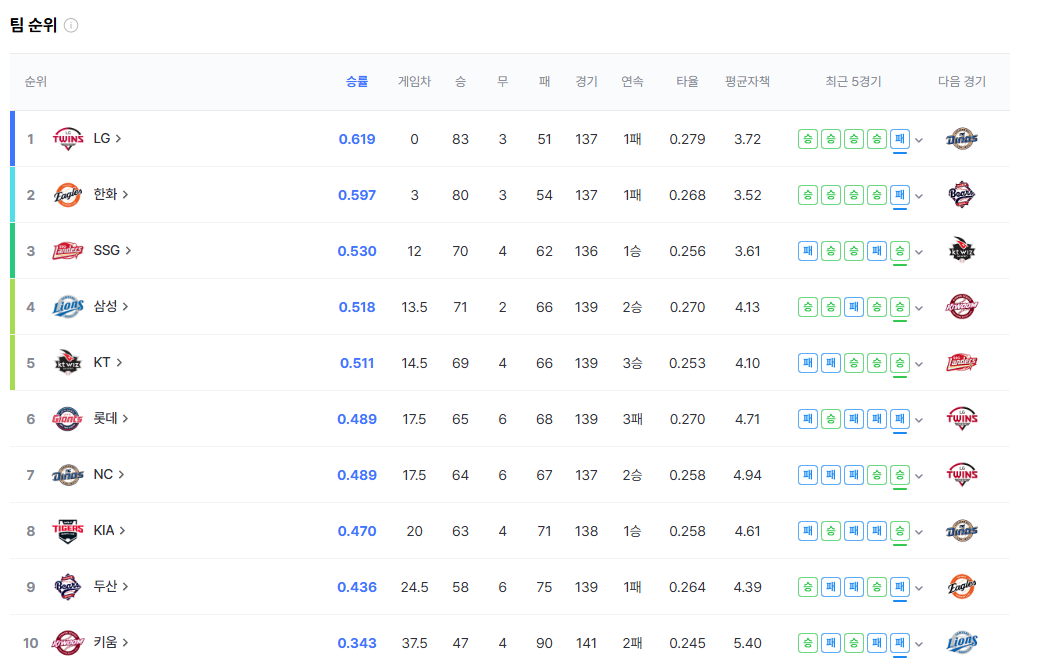Open 키움's next opponent Lions logo

click(x=961, y=643)
